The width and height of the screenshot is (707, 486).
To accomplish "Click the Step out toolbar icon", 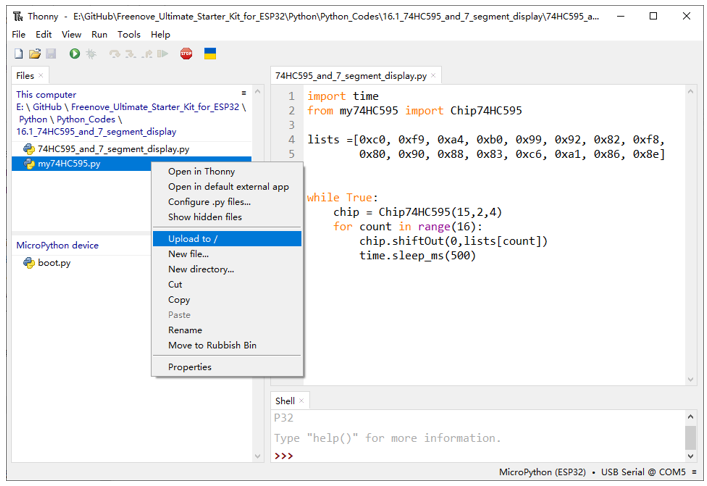I will tap(147, 54).
